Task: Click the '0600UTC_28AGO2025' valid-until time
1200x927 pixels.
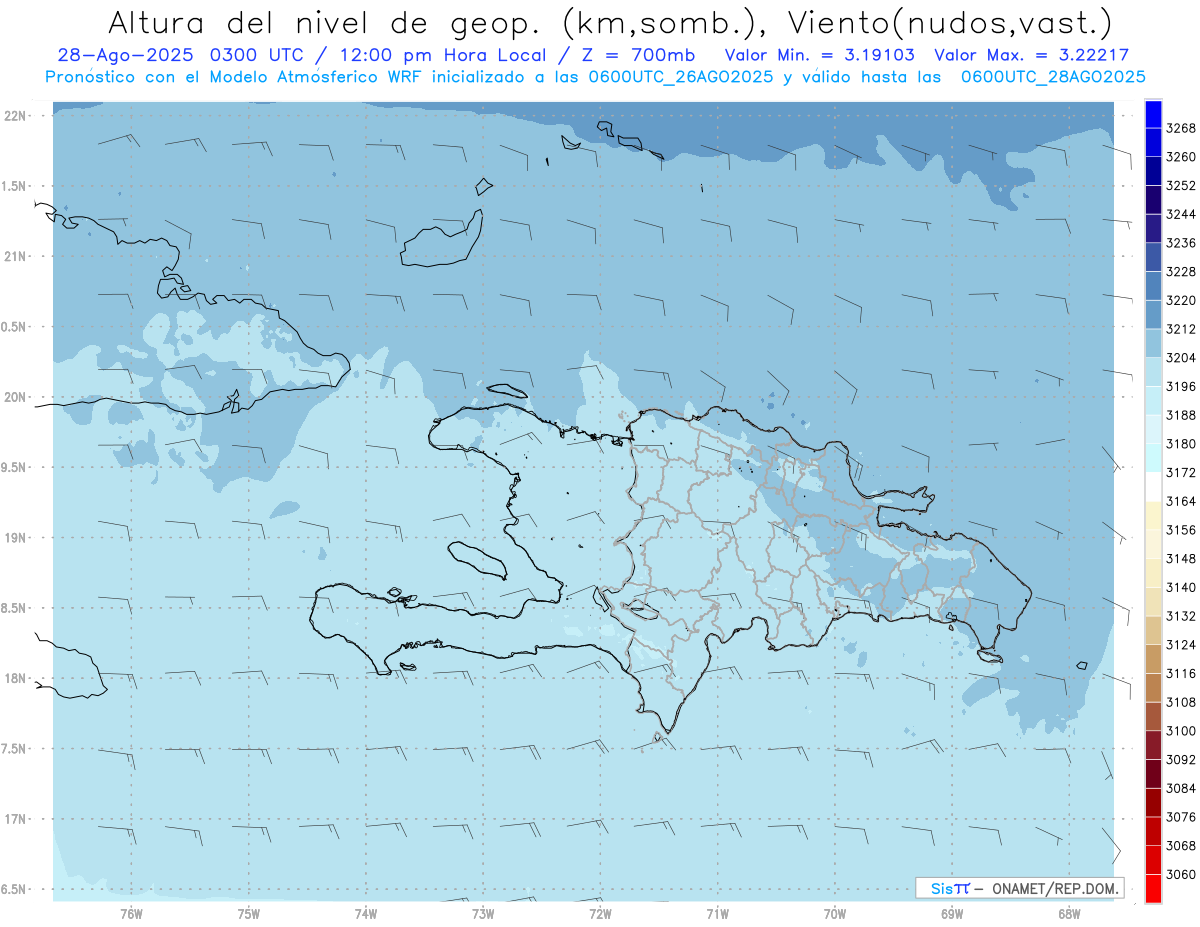Action: click(x=1053, y=76)
